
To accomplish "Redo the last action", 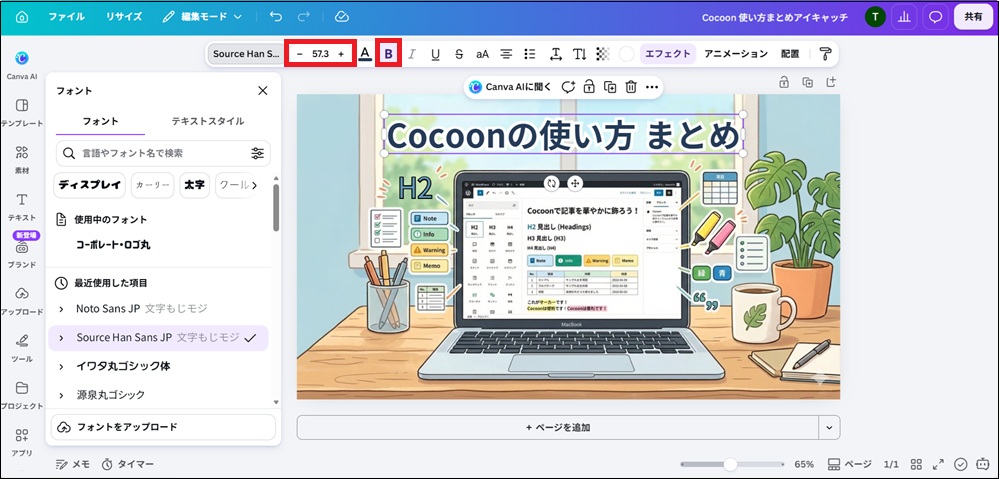I will 304,17.
